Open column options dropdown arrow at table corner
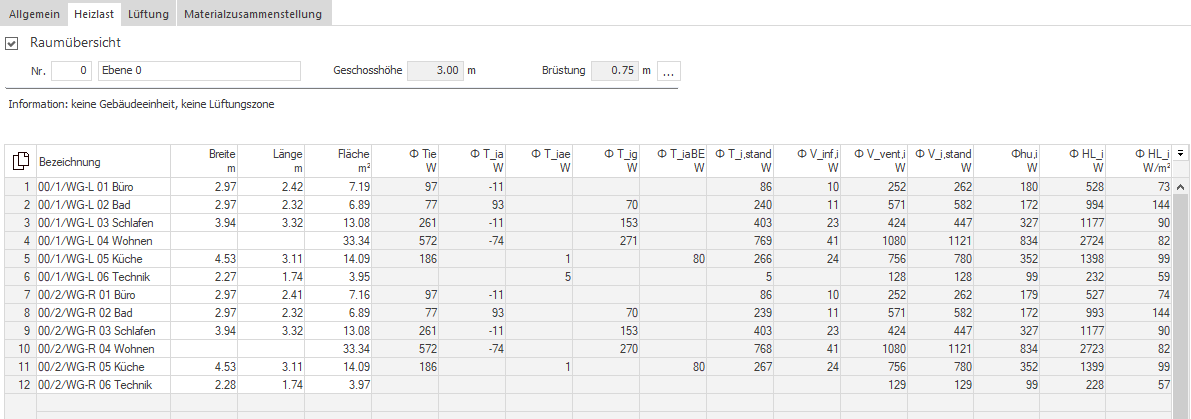Screen dimensions: 1191x419 point(1180,153)
